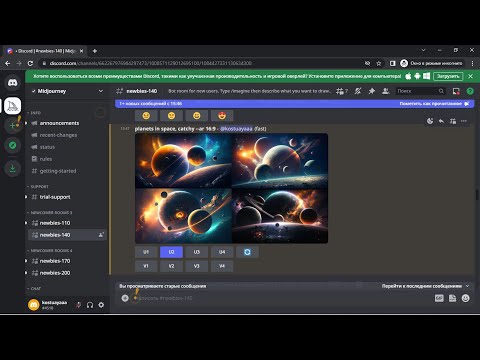Click the browser bookmark star icon
Image resolution: width=480 pixels, height=360 pixels.
pos(379,63)
